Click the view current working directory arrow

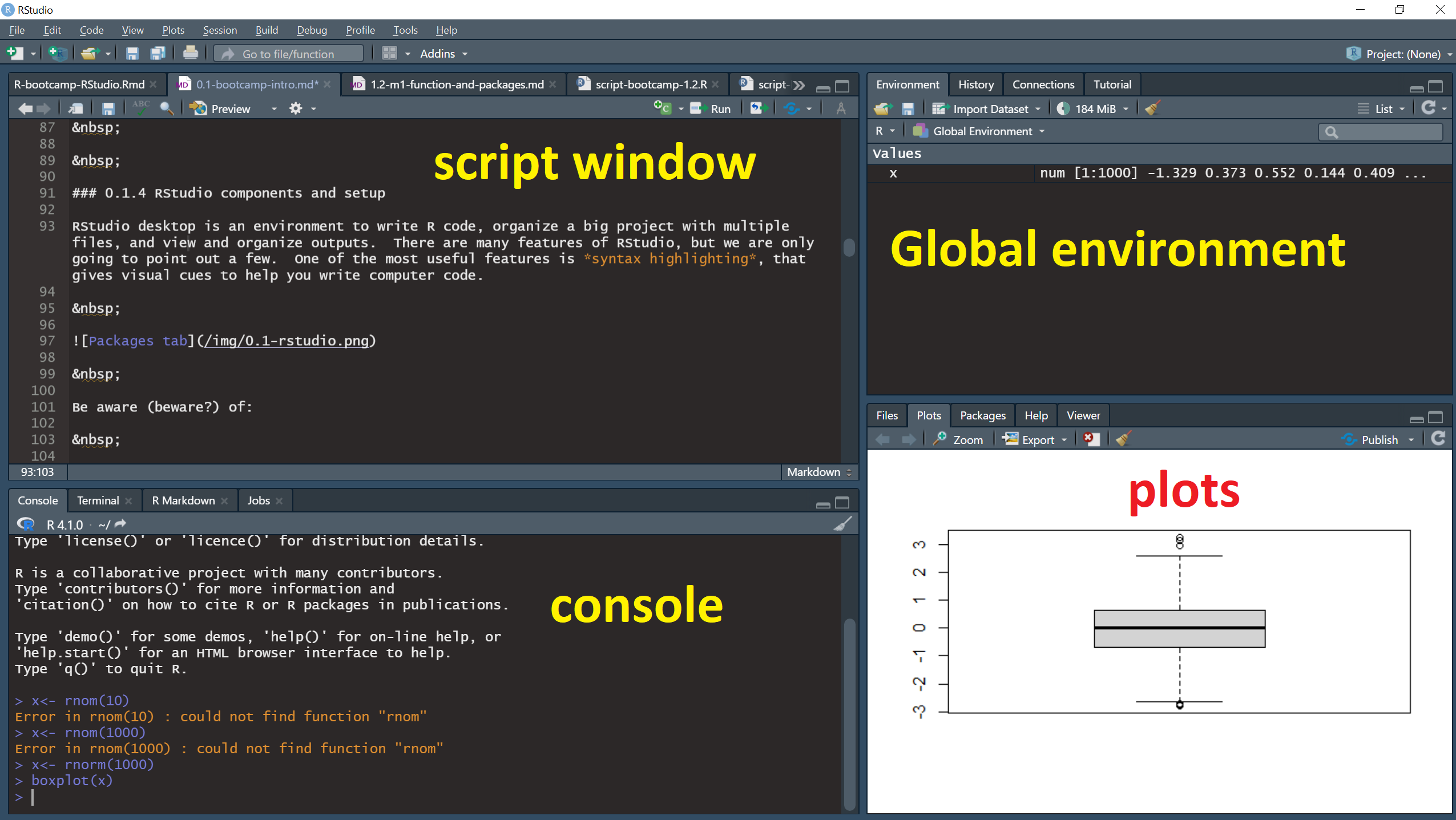[120, 524]
